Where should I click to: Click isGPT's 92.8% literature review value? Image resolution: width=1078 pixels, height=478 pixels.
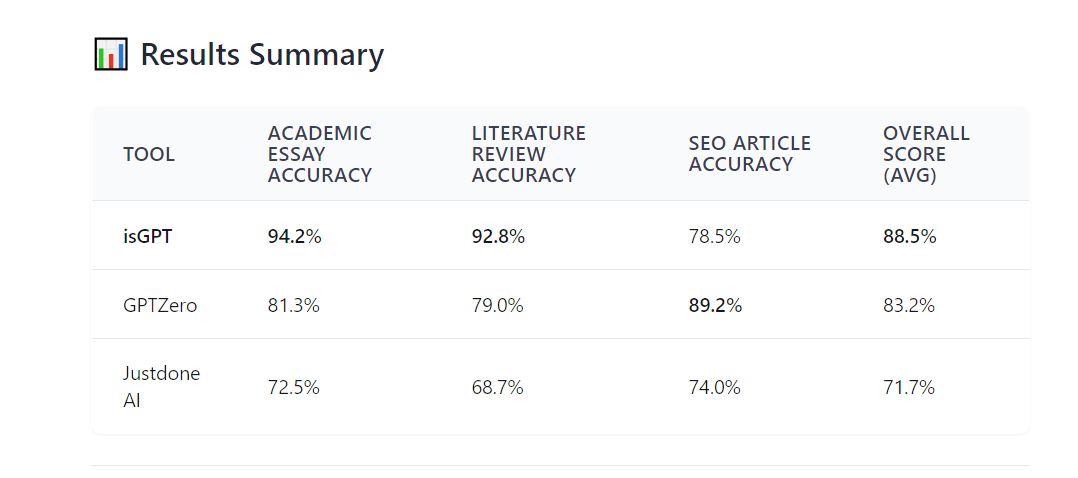coord(498,236)
